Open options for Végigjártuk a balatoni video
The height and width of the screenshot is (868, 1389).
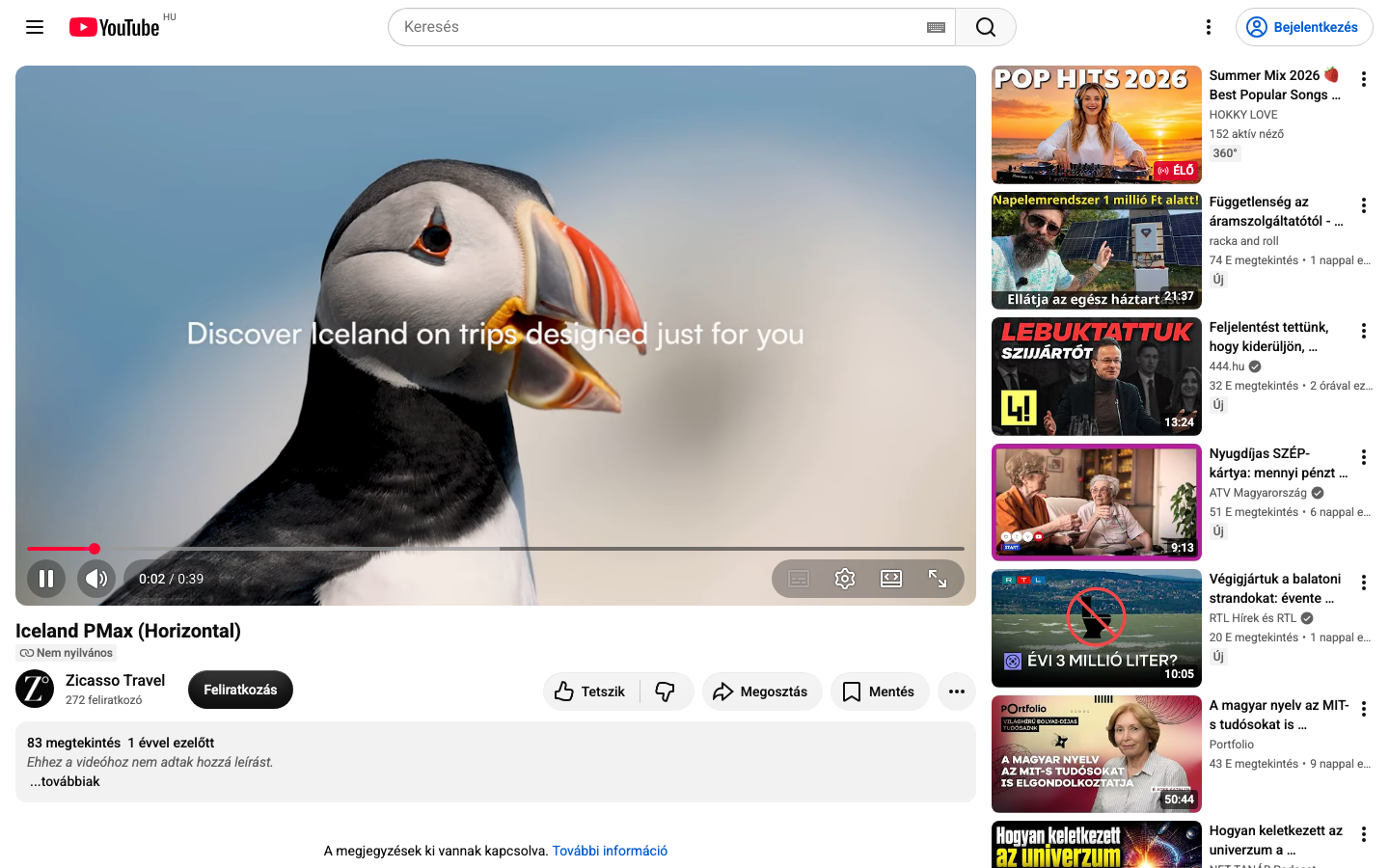click(1364, 583)
